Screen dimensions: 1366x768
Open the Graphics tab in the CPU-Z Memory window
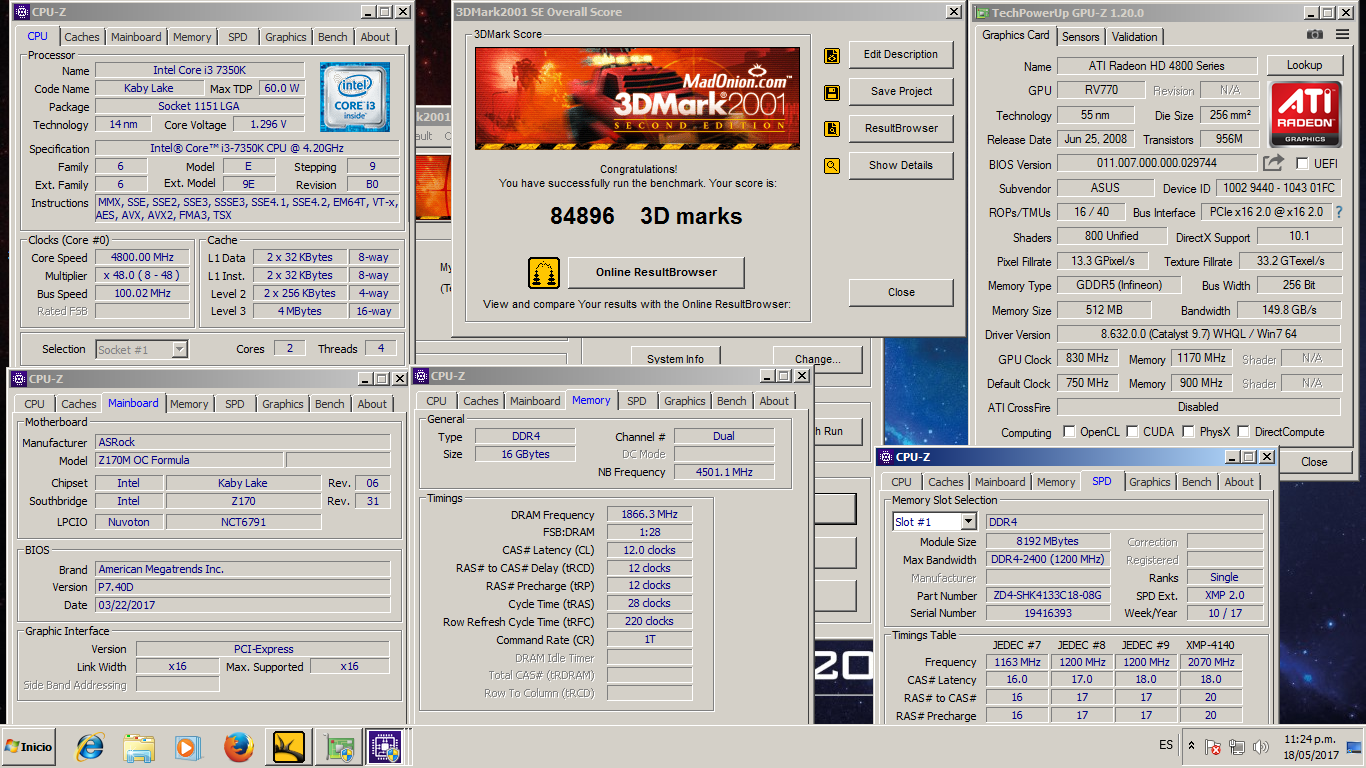click(685, 401)
